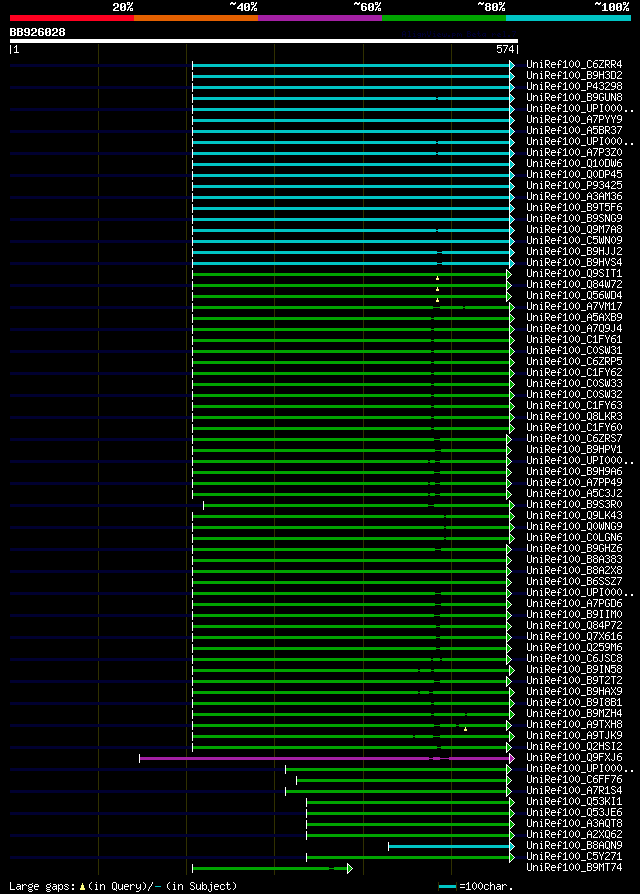Choose hit UniRef100_B9MZH4
The width and height of the screenshot is (640, 894).
point(574,714)
